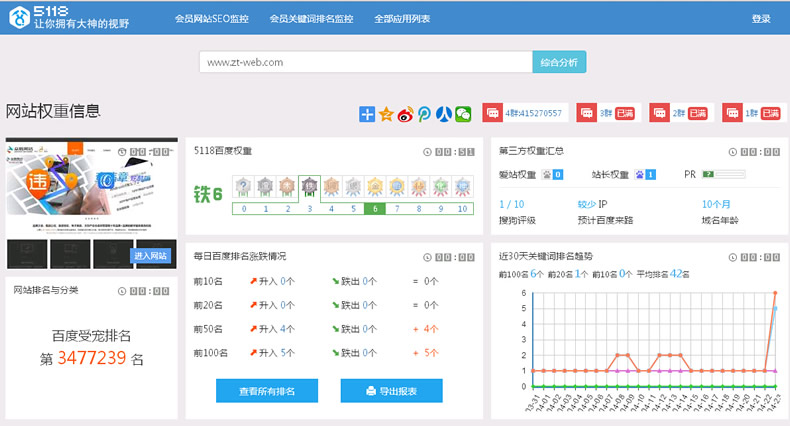This screenshot has width=790, height=426.
Task: Share via the Tencent Weibo icon
Action: [424, 114]
